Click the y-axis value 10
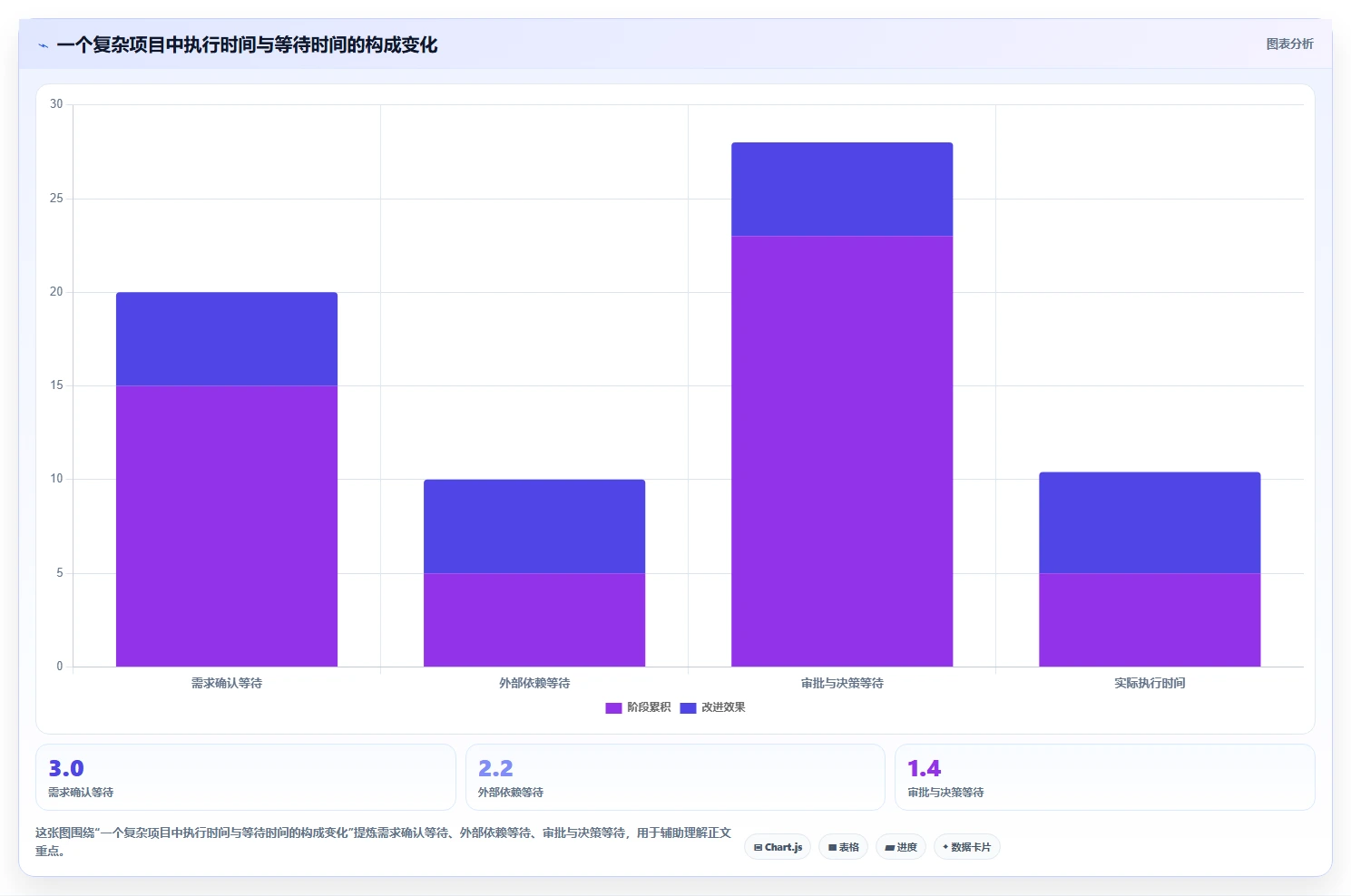The image size is (1351, 896). click(x=56, y=479)
